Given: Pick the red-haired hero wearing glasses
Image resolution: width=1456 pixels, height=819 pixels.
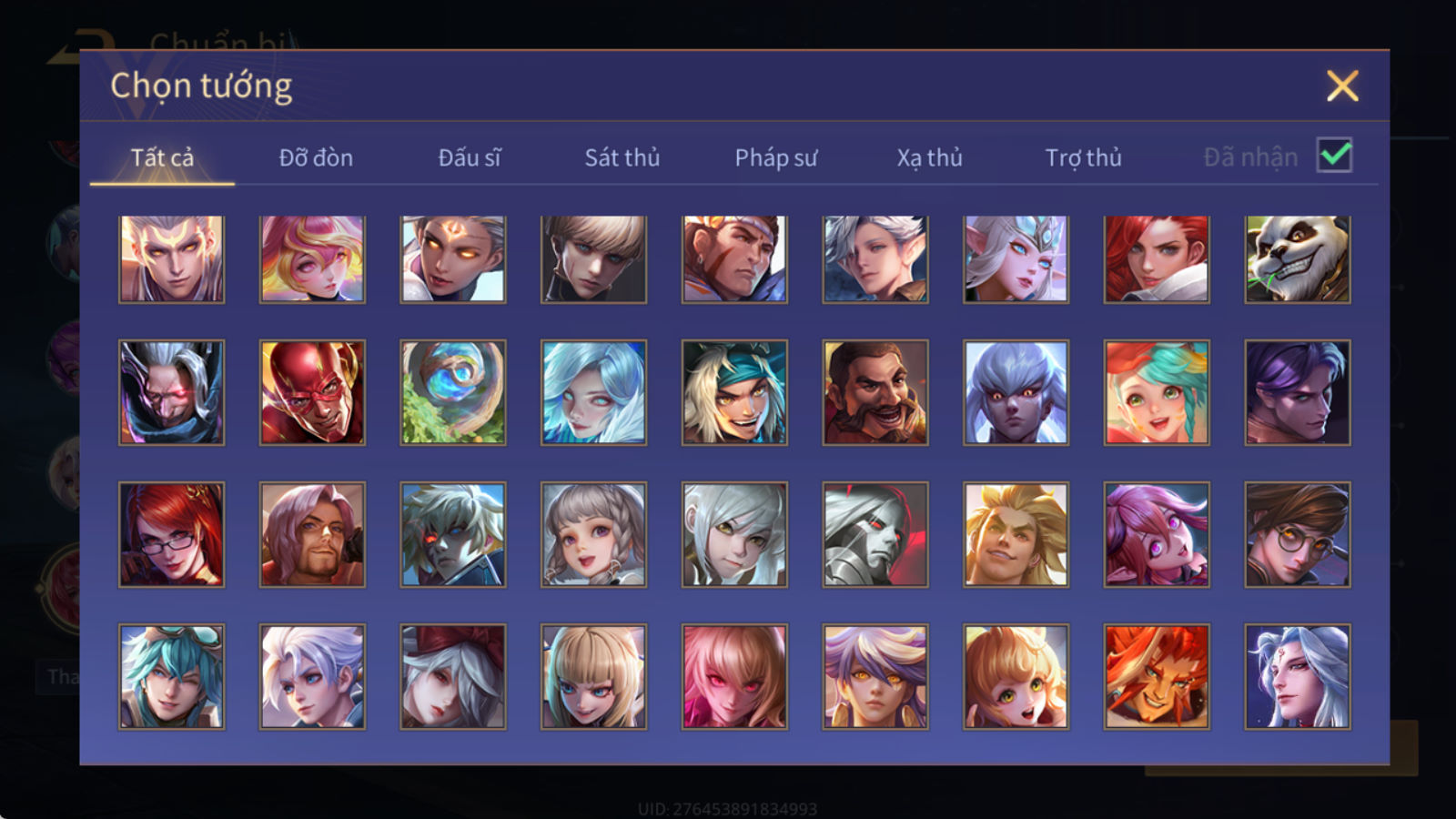Looking at the screenshot, I should [171, 535].
